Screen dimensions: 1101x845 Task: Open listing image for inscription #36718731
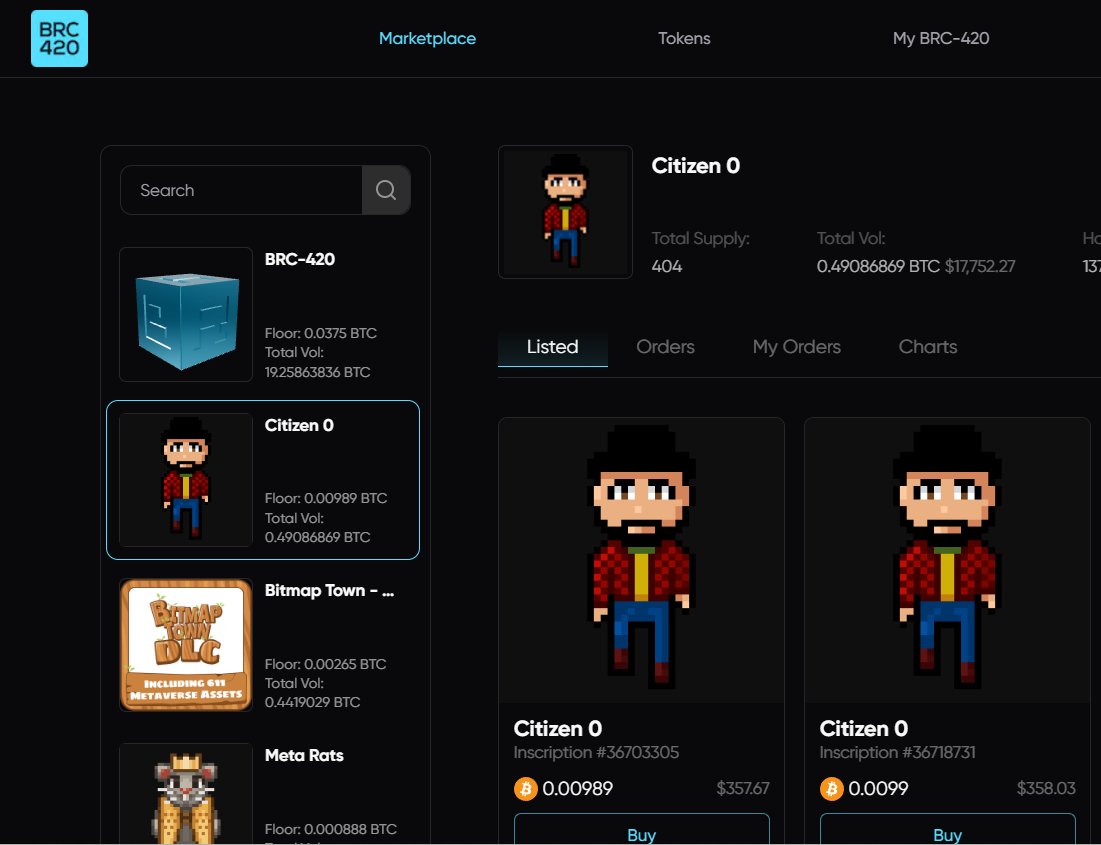coord(948,560)
